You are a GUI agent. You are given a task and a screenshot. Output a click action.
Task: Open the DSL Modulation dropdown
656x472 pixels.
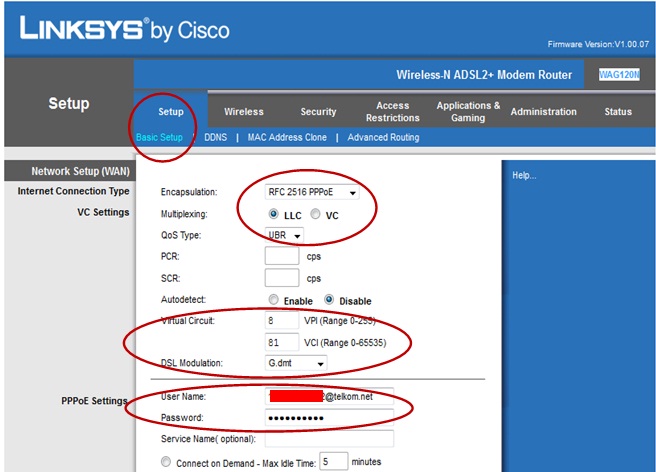coord(296,363)
